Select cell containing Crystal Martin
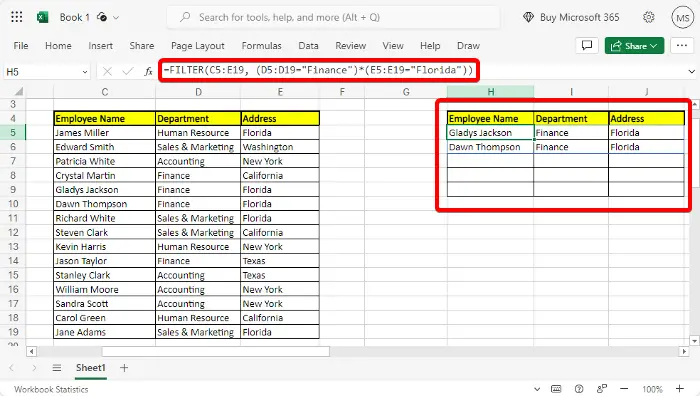700x396 pixels. pyautogui.click(x=104, y=175)
